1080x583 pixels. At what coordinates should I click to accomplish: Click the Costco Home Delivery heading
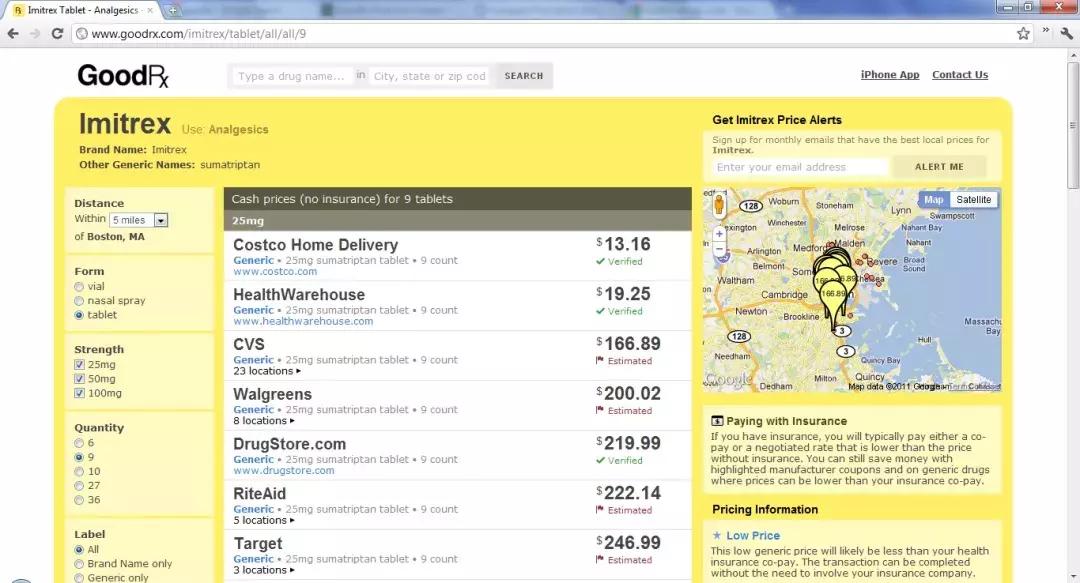coord(315,245)
